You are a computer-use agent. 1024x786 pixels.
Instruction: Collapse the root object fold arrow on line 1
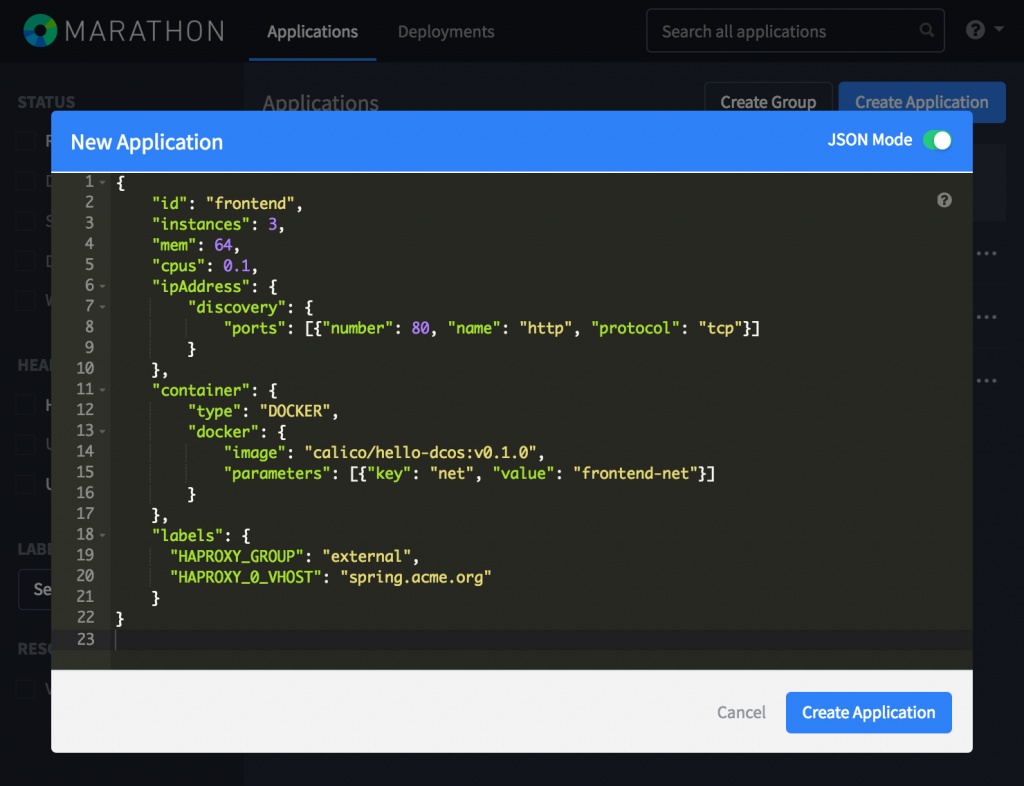tap(103, 182)
